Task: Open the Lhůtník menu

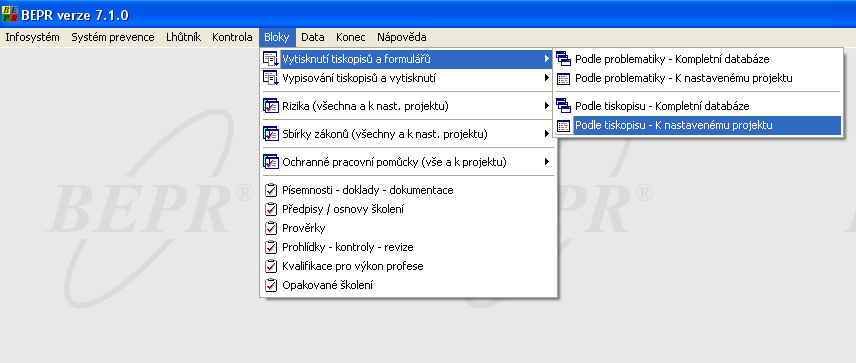Action: tap(183, 37)
